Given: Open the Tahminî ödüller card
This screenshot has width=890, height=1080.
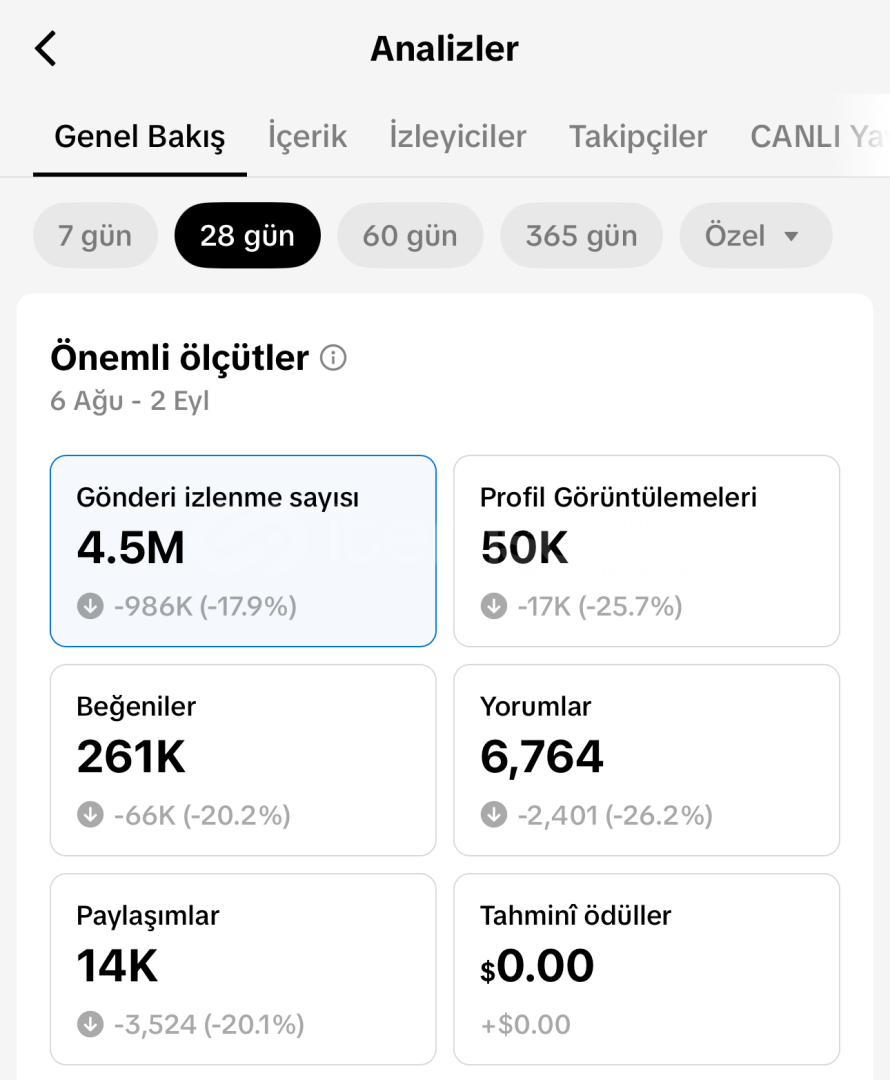Looking at the screenshot, I should click(x=647, y=969).
